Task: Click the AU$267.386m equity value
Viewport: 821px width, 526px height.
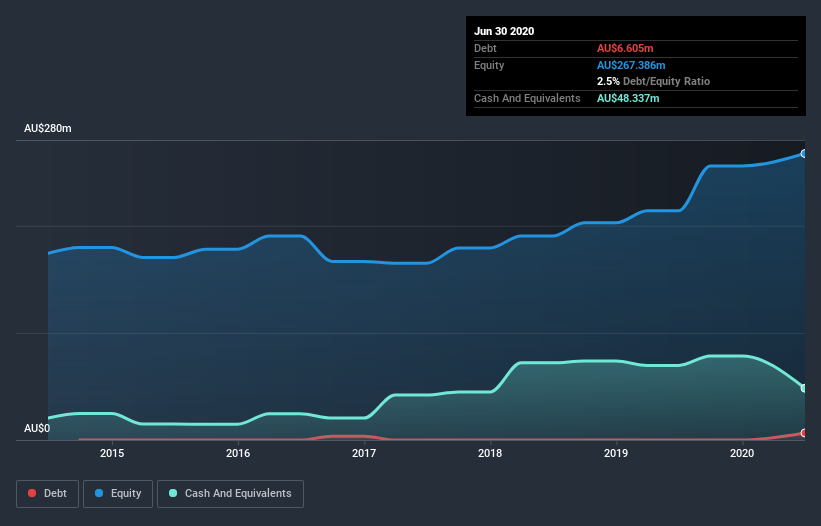Action: (x=631, y=65)
